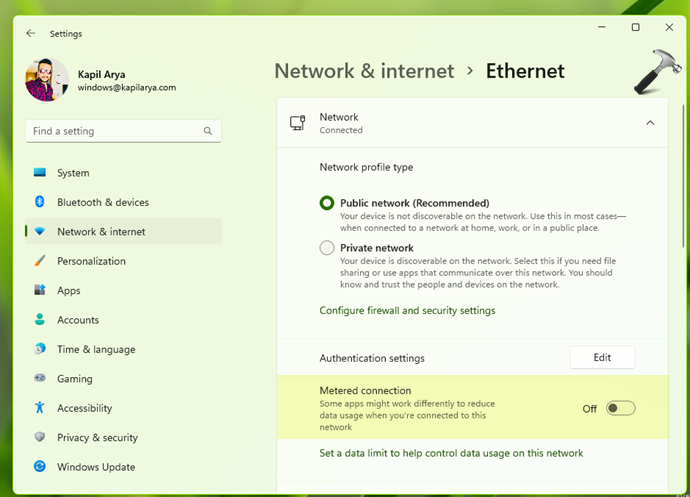The image size is (690, 497).
Task: Click the Accounts person icon
Action: click(x=40, y=320)
